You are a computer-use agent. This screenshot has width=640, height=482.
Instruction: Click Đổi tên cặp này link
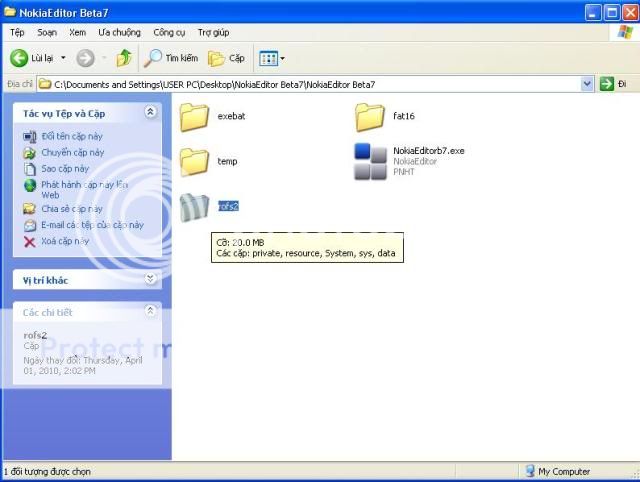pyautogui.click(x=71, y=136)
